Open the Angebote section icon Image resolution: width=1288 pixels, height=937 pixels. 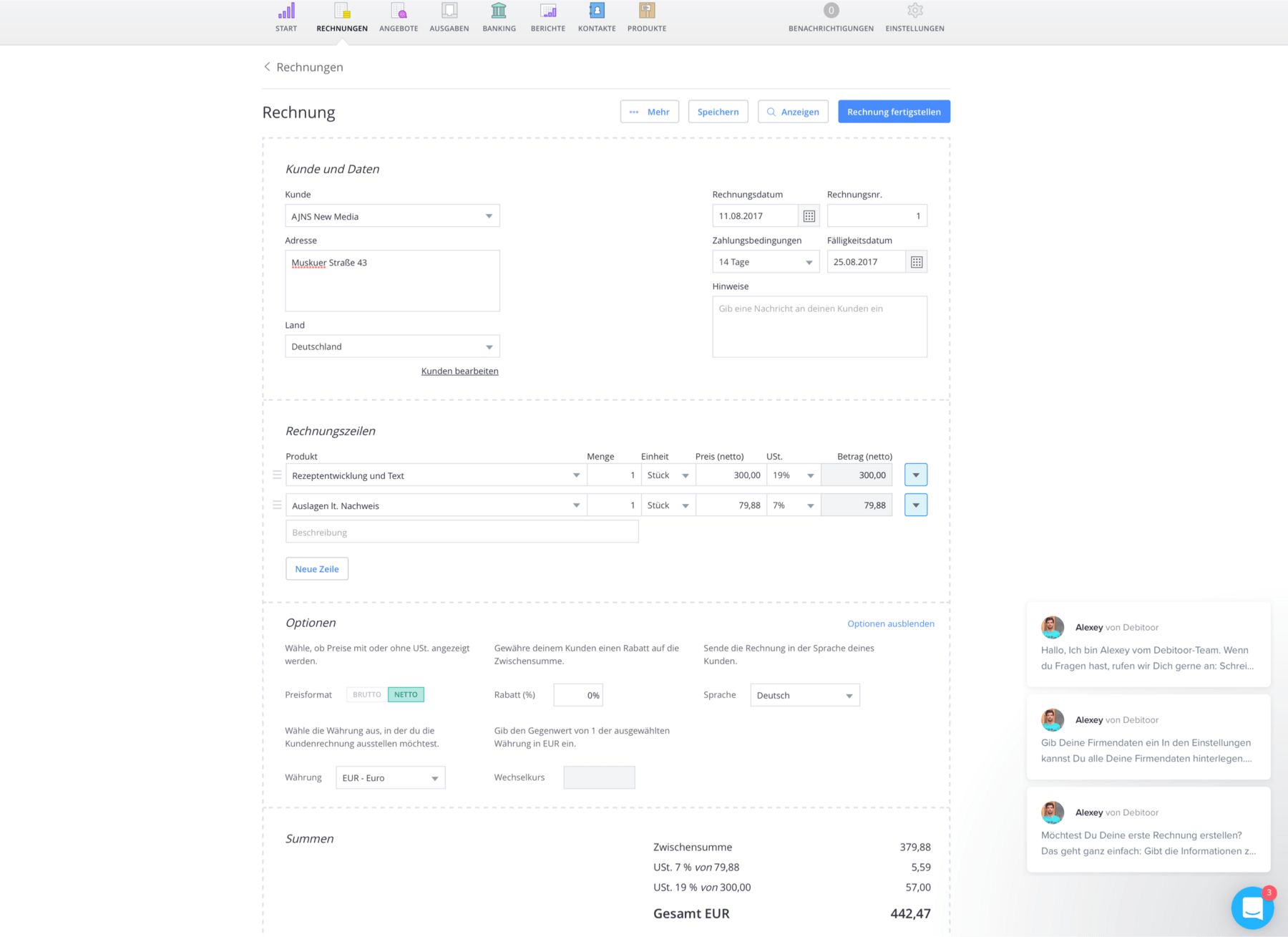click(399, 11)
